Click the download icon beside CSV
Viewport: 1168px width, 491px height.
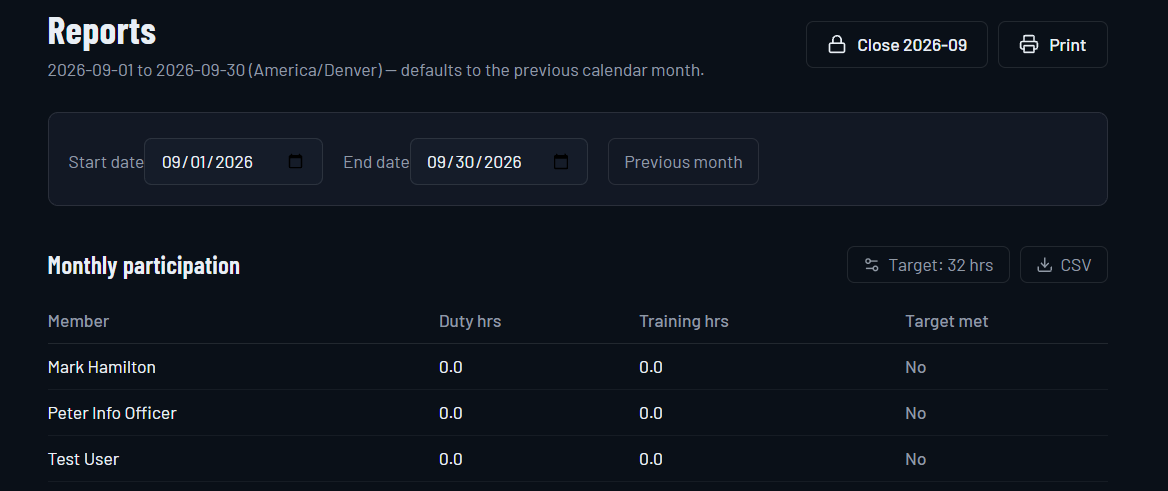(1044, 265)
